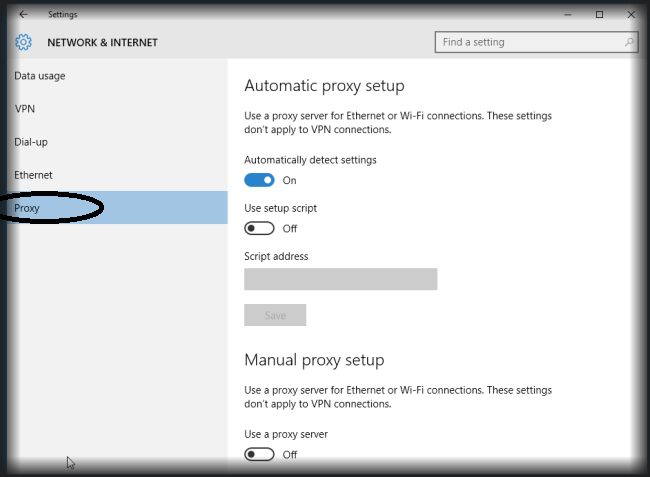Click the magnifier search icon
Viewport: 650px width, 477px height.
(x=629, y=43)
